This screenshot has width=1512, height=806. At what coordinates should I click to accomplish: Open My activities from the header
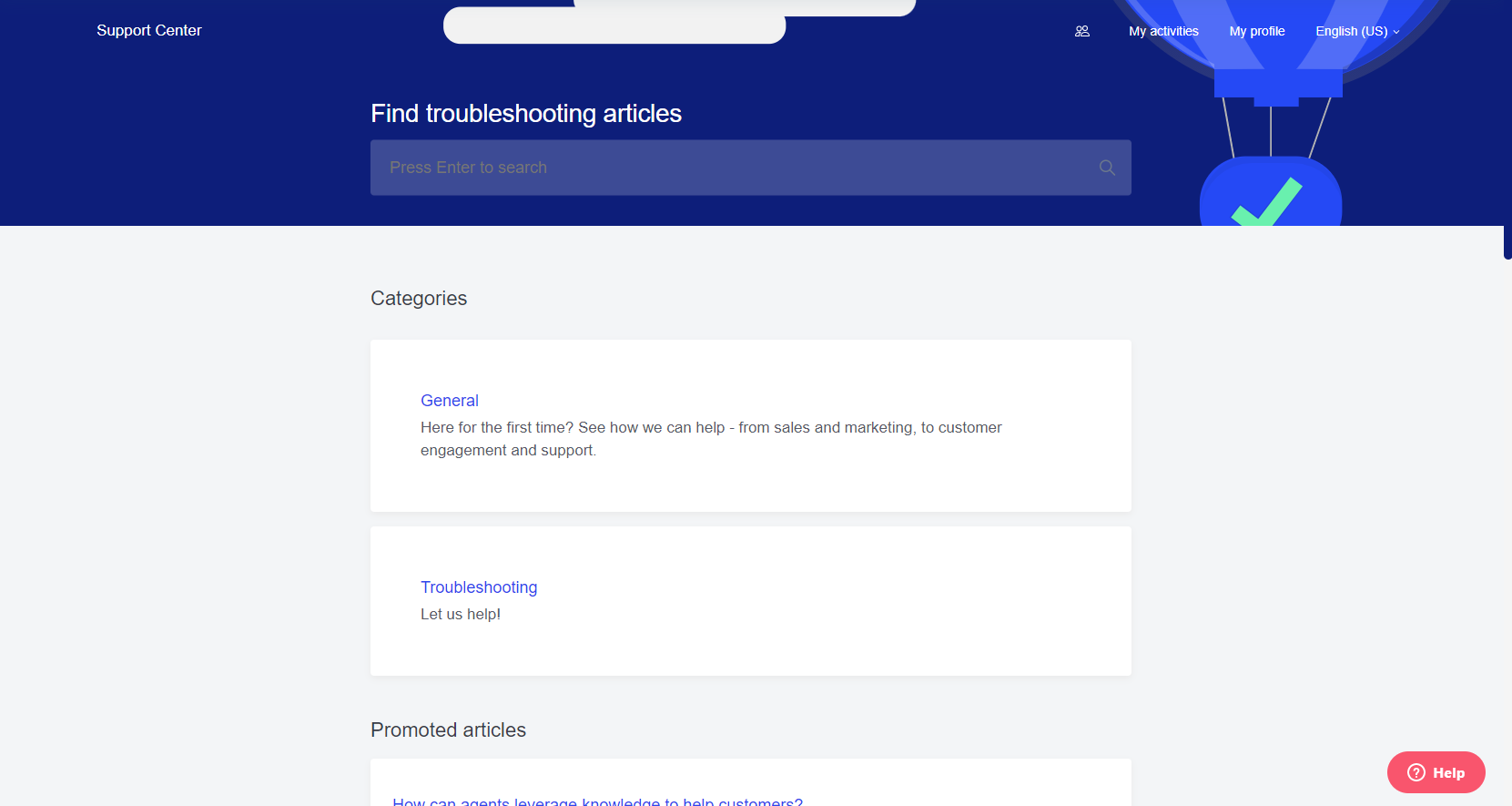coord(1163,31)
